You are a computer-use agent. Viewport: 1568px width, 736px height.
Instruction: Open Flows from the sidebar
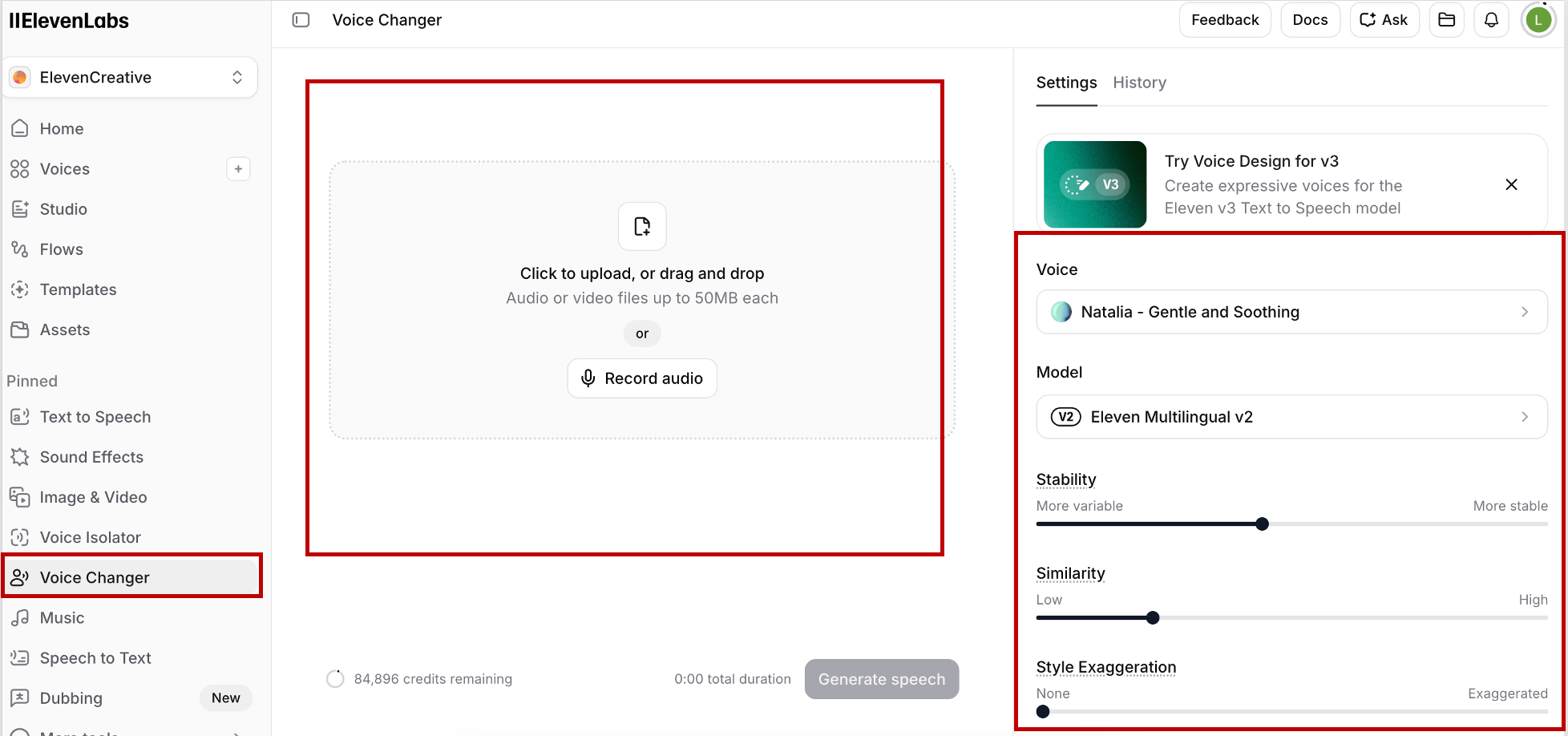61,249
